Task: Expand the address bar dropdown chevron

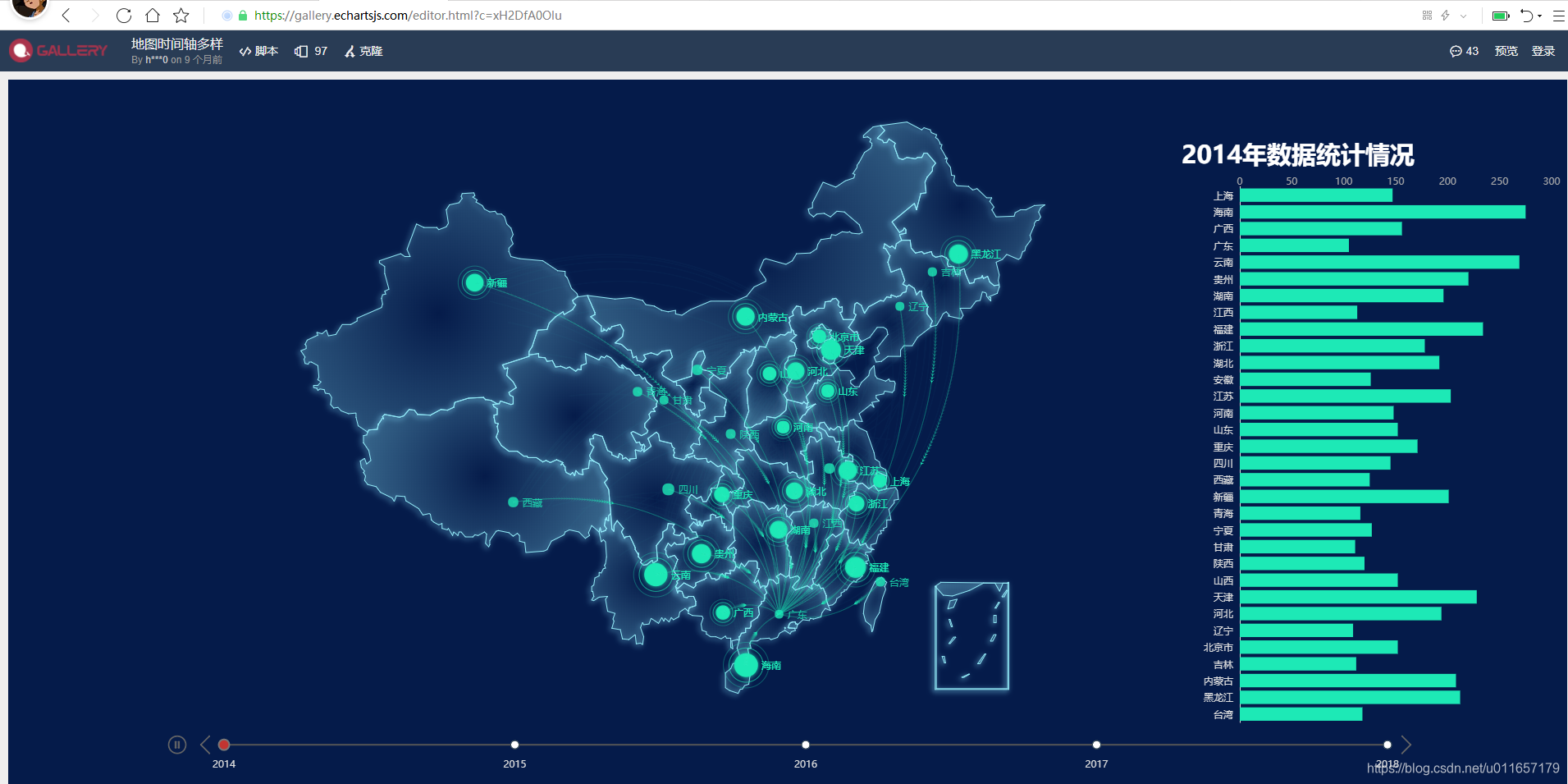Action: pyautogui.click(x=1464, y=16)
